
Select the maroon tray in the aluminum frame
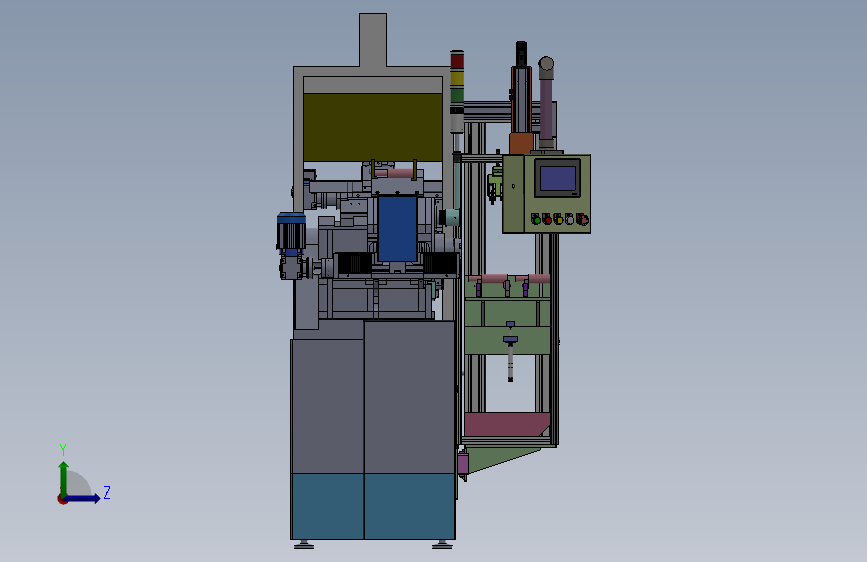click(507, 424)
